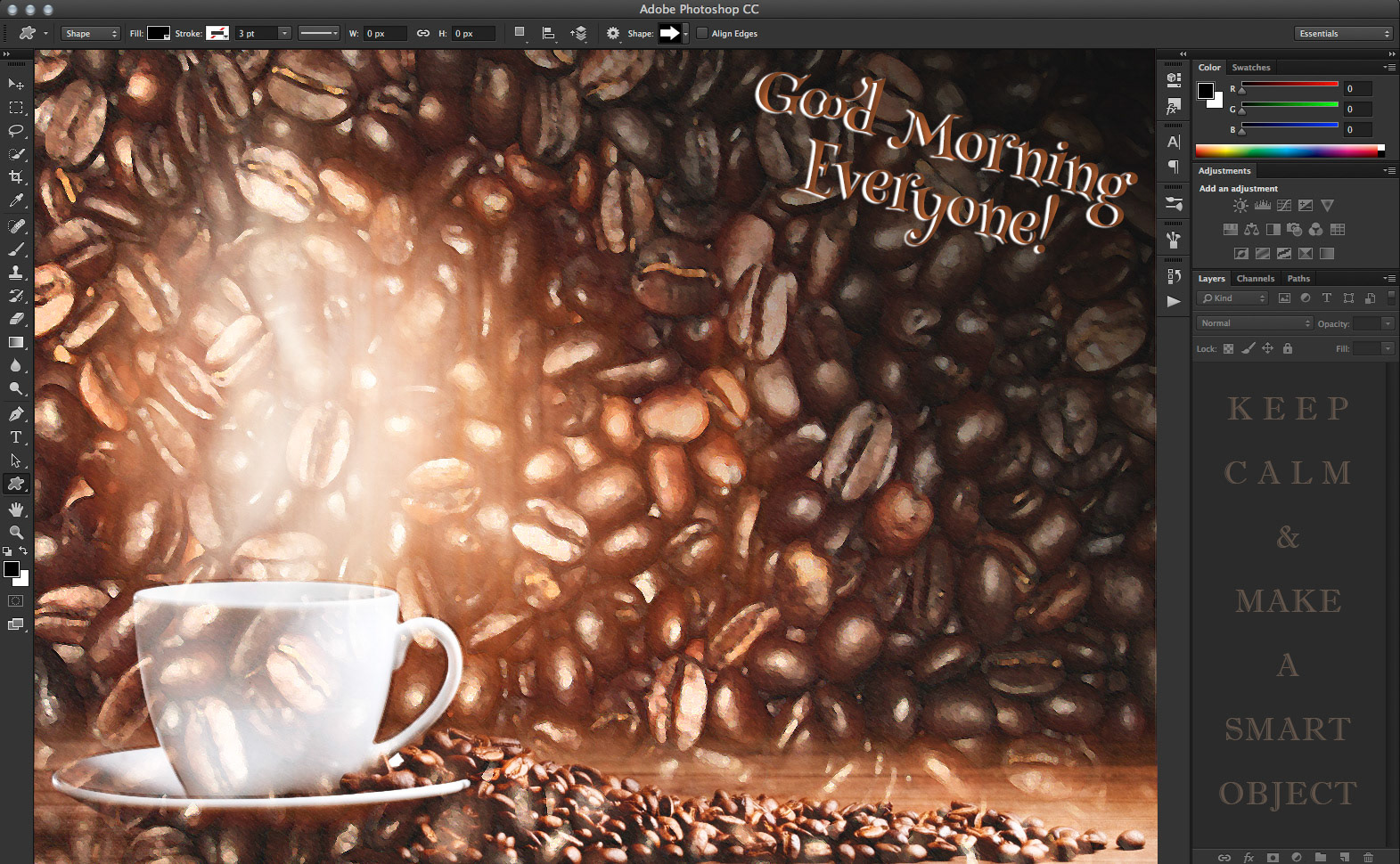Add Brightness/Contrast adjustment

(1240, 205)
